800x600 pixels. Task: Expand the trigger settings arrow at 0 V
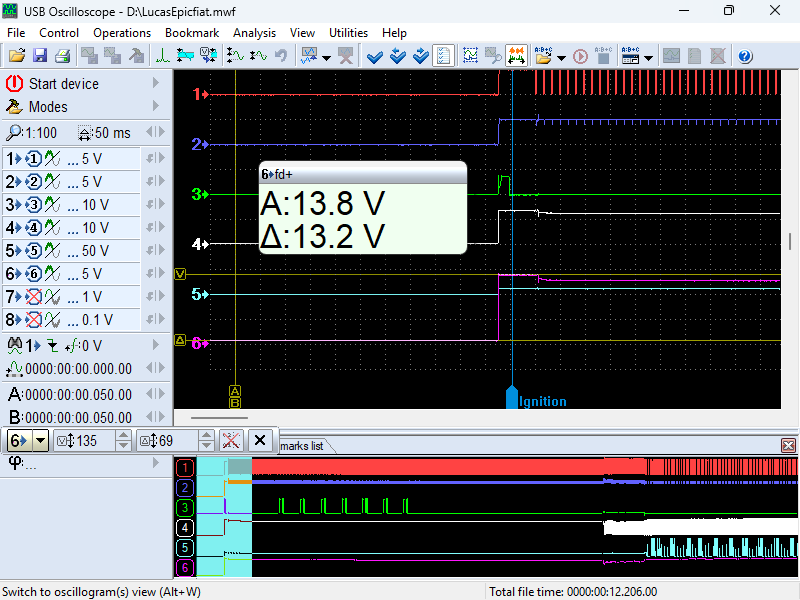click(x=156, y=345)
